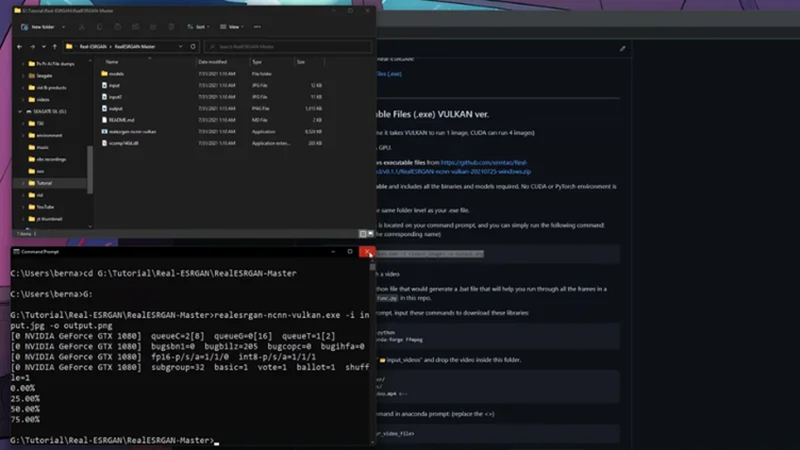
Task: Click the Command Prompt title bar icon
Action: click(16, 252)
